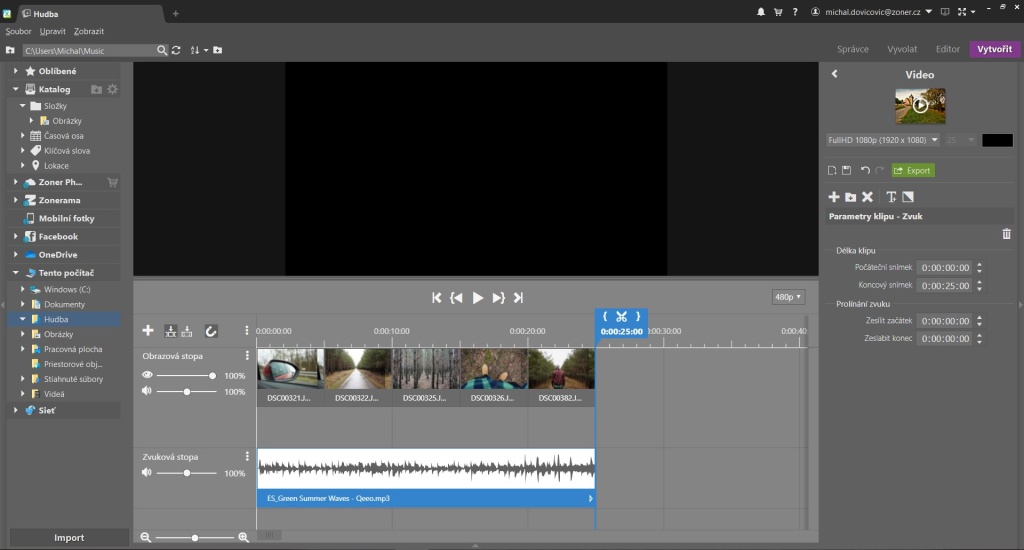Click the Koncový snímek time field
Screen dimensions: 1024x550
click(945, 285)
